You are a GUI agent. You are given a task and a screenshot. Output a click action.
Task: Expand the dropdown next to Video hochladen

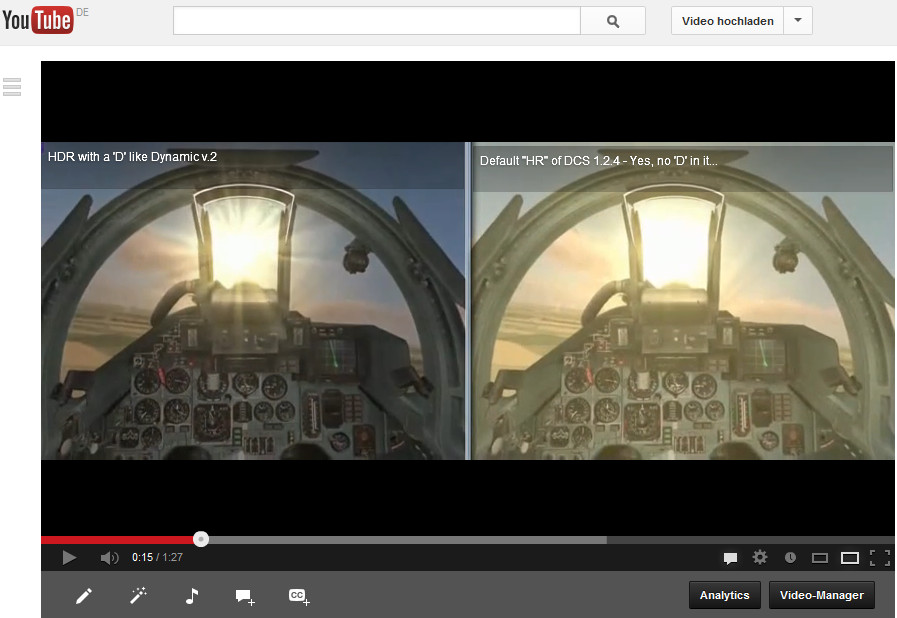point(798,21)
